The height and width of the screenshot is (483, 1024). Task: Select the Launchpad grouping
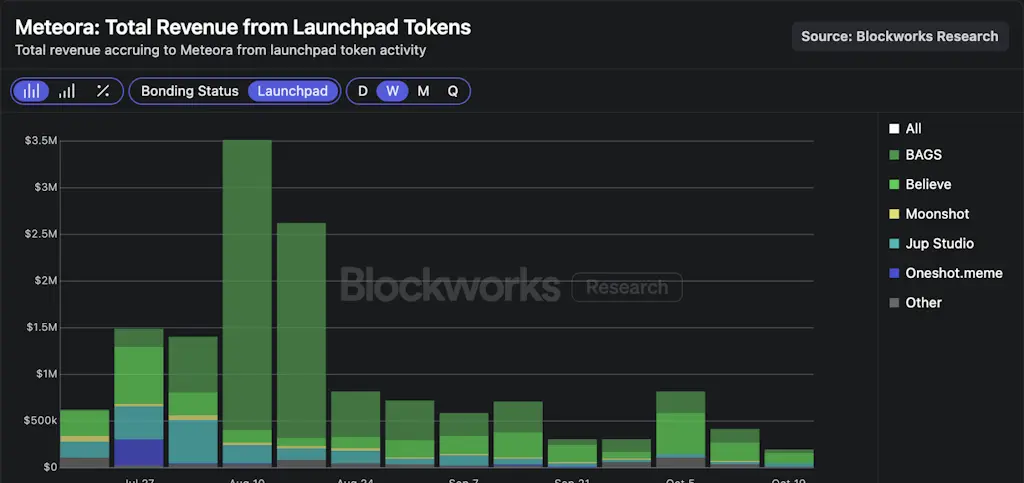[293, 91]
